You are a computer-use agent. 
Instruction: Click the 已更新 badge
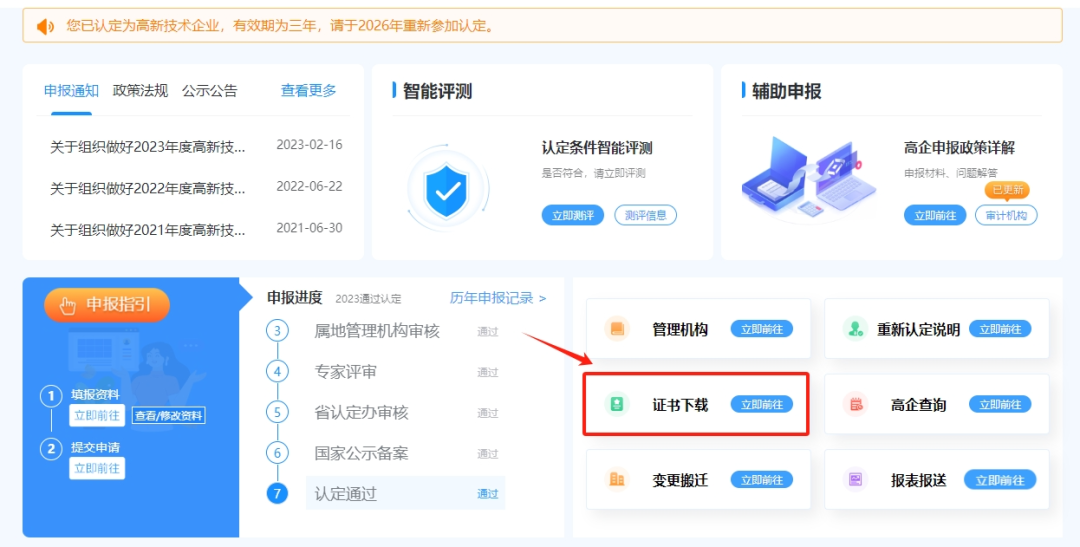pyautogui.click(x=1007, y=190)
